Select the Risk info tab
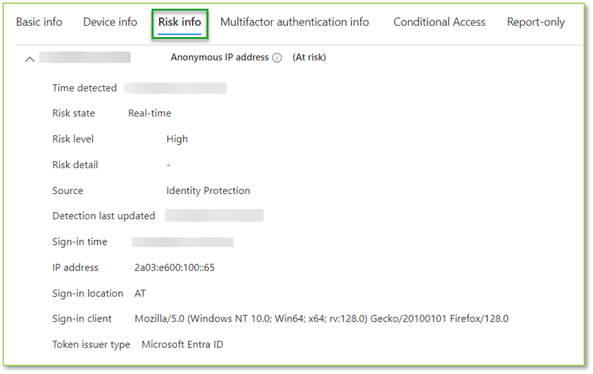593x374 pixels. pyautogui.click(x=180, y=23)
